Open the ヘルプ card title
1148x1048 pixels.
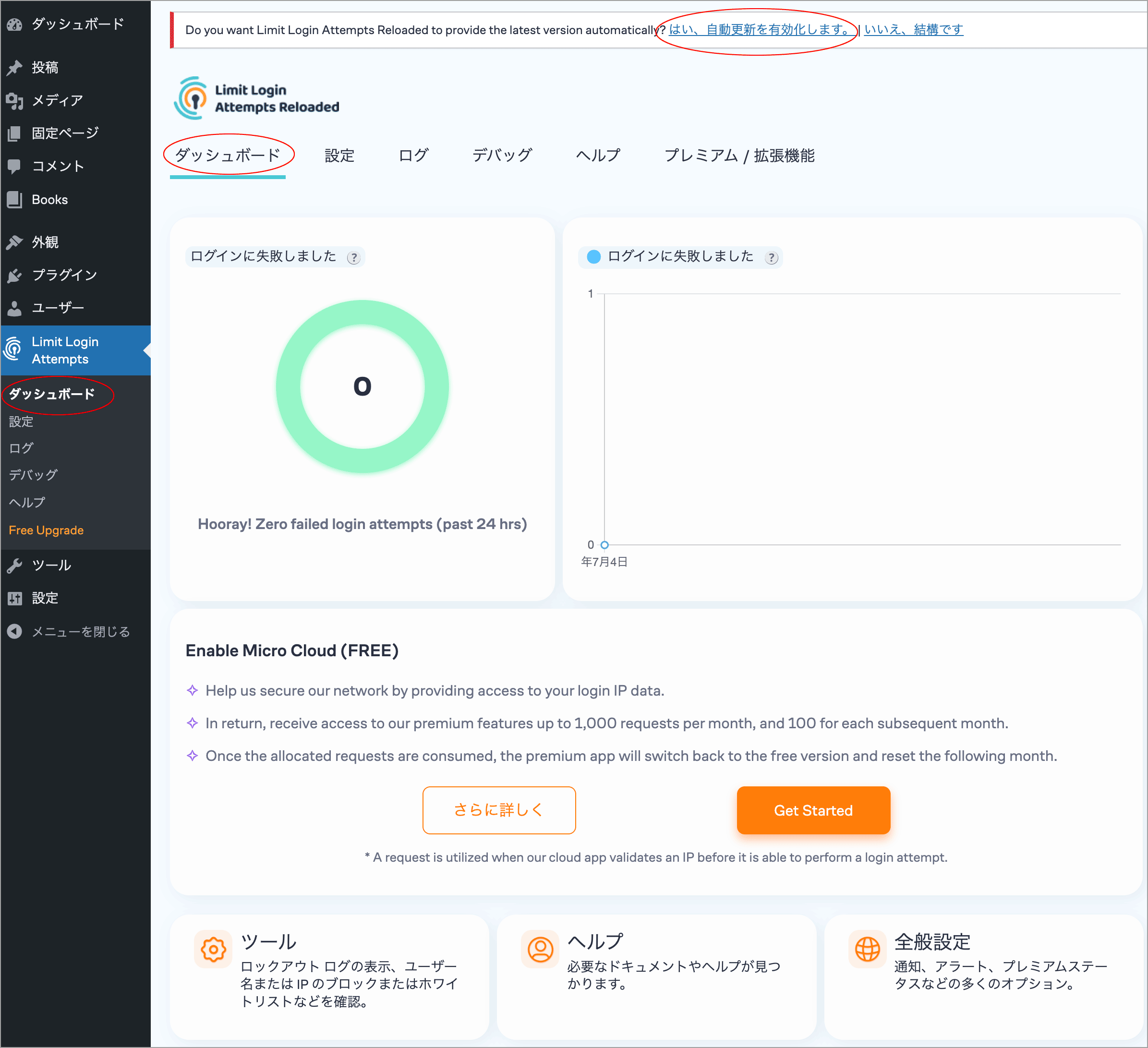(595, 942)
